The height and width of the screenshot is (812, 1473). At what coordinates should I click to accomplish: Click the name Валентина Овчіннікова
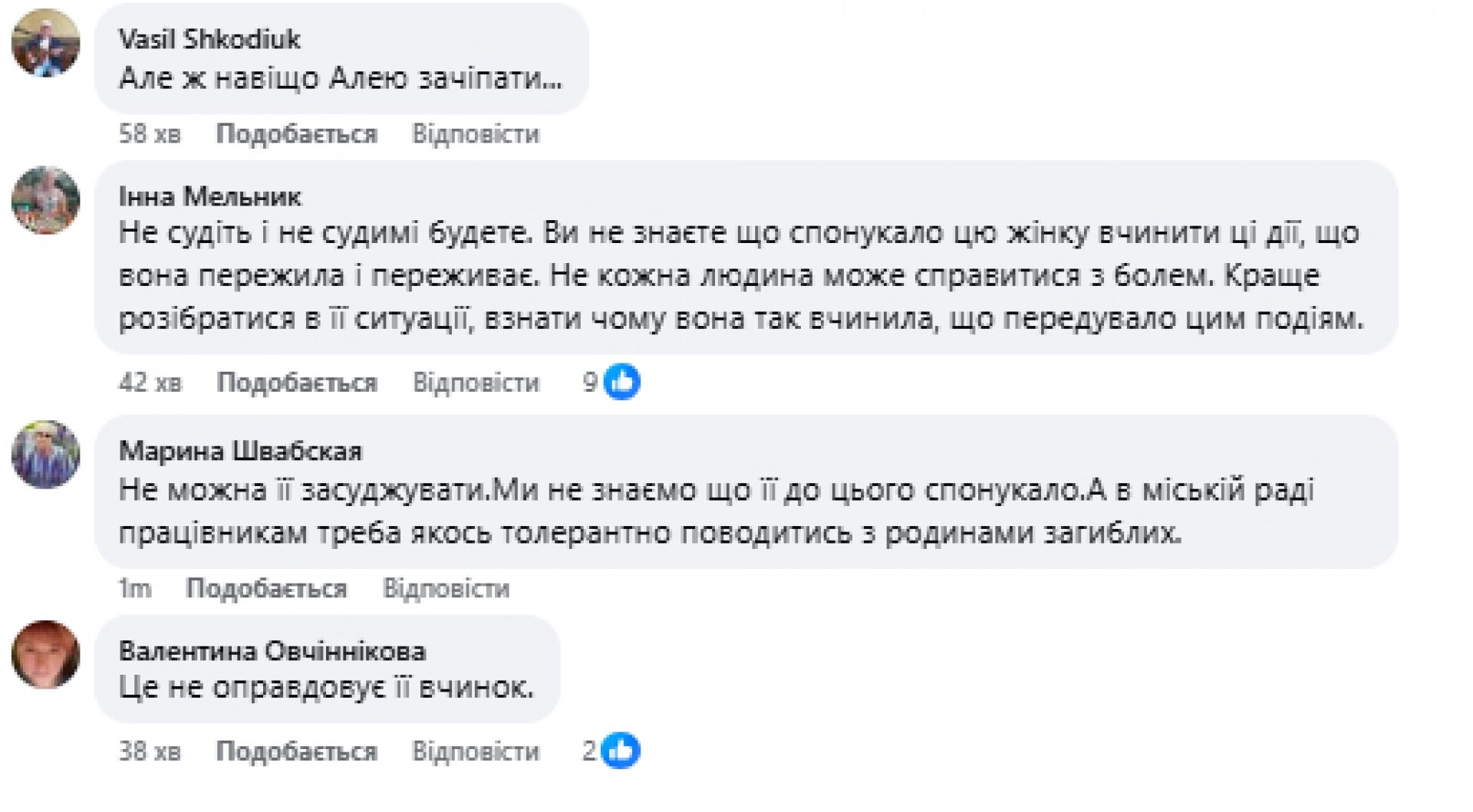[x=272, y=651]
